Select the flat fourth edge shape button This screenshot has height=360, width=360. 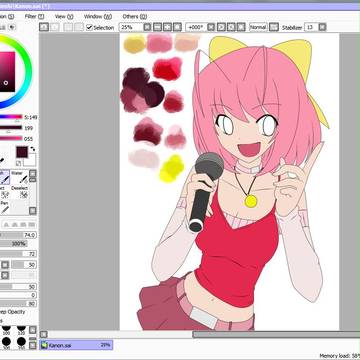tap(32, 225)
